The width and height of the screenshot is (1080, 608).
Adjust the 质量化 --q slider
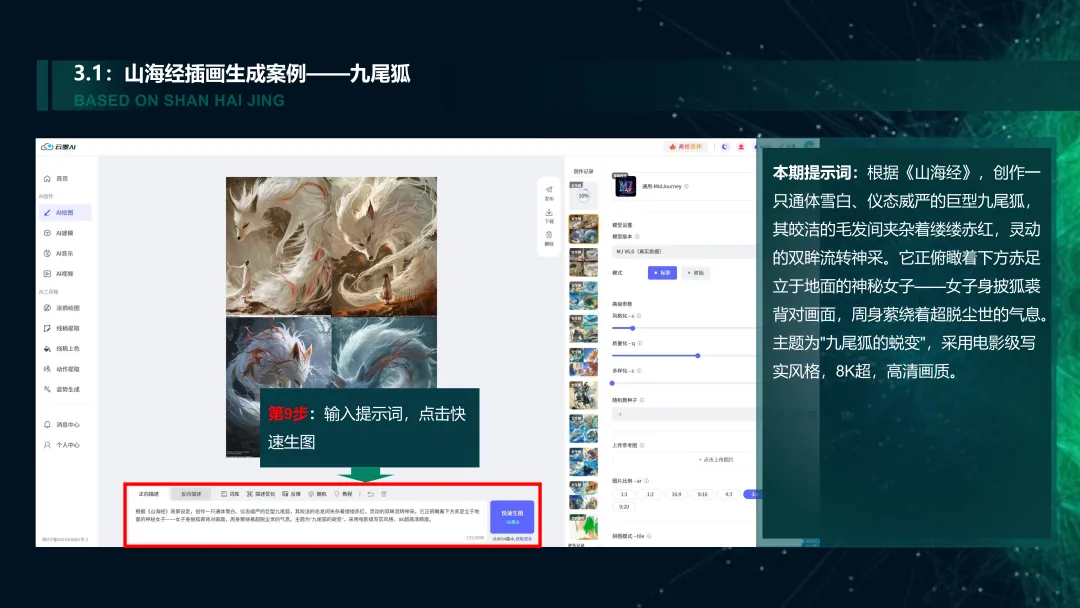click(x=698, y=356)
